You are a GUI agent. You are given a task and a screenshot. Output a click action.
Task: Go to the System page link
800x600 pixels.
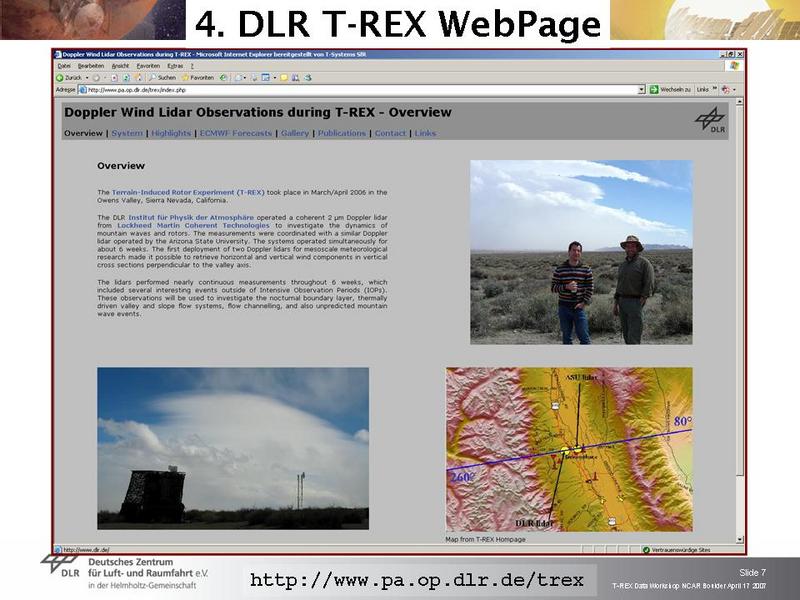click(x=127, y=133)
